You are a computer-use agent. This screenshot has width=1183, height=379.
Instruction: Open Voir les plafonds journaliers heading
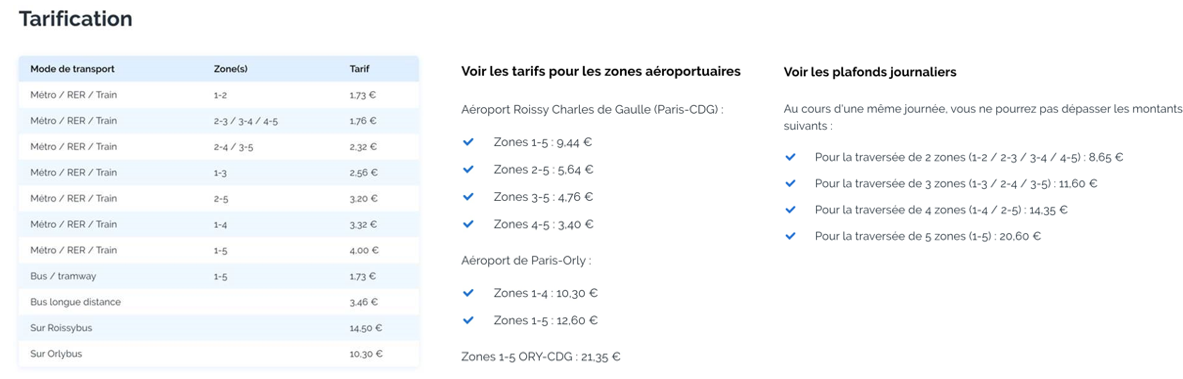(x=871, y=72)
